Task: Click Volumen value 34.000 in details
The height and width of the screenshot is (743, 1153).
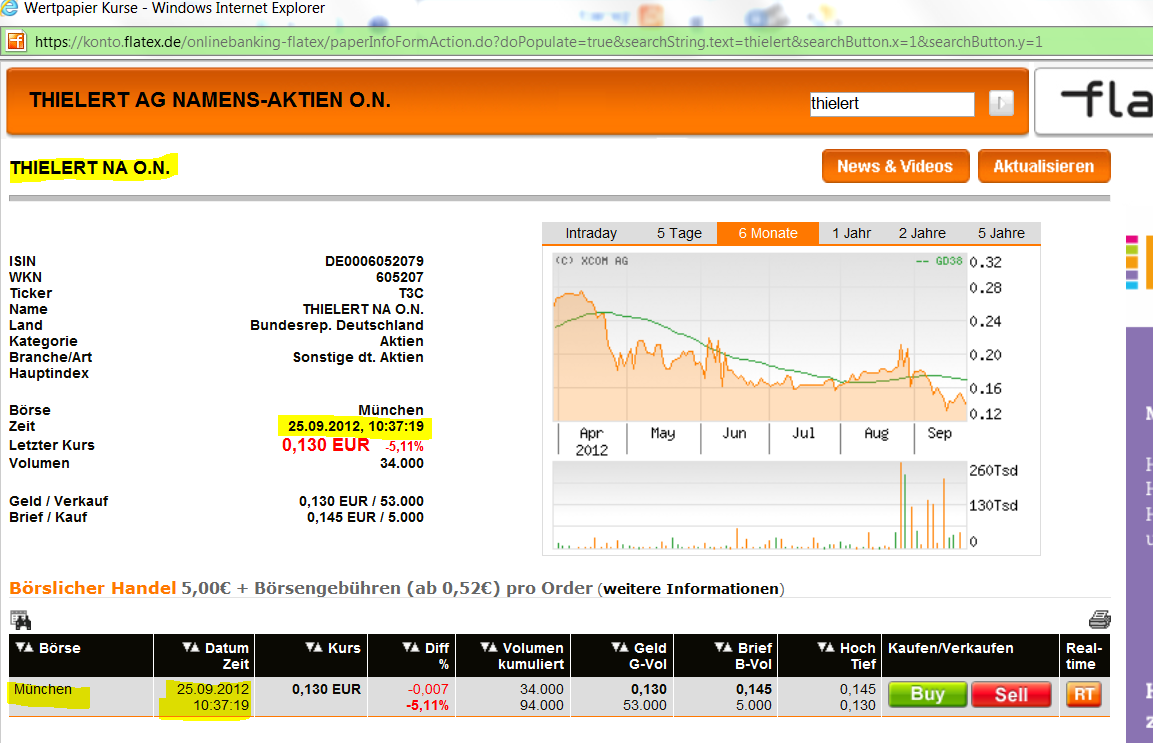Action: (401, 463)
